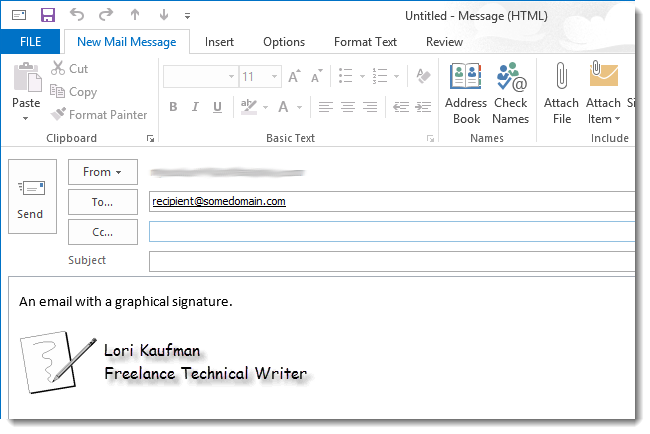Screen dimensions: 650x434
Task: Open the font name combo box
Action: (x=201, y=76)
